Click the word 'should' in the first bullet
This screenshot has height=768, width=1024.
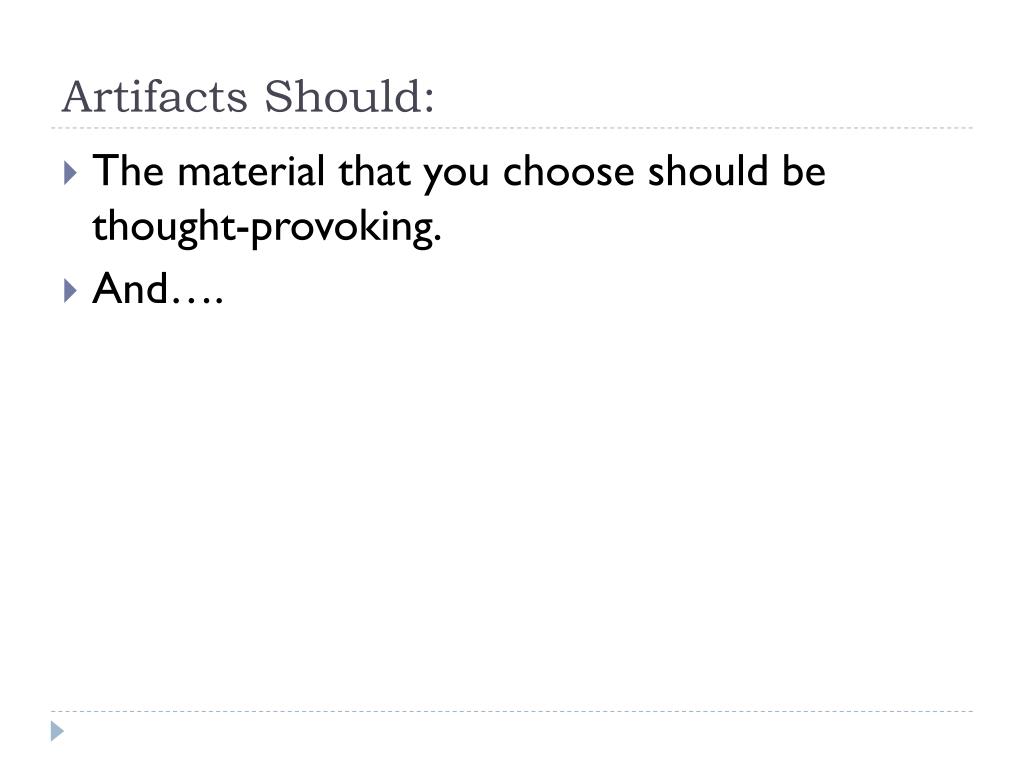coord(707,171)
